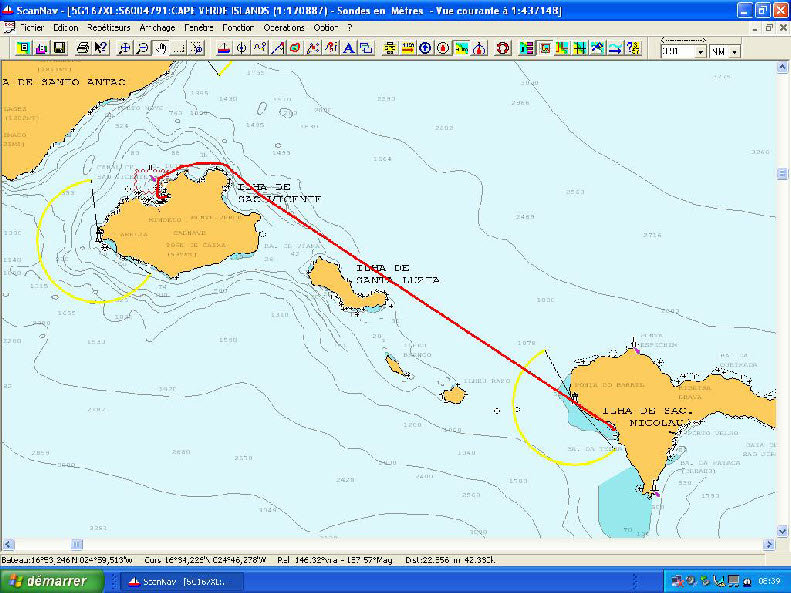Click the red lifebuoy icon

tap(502, 48)
